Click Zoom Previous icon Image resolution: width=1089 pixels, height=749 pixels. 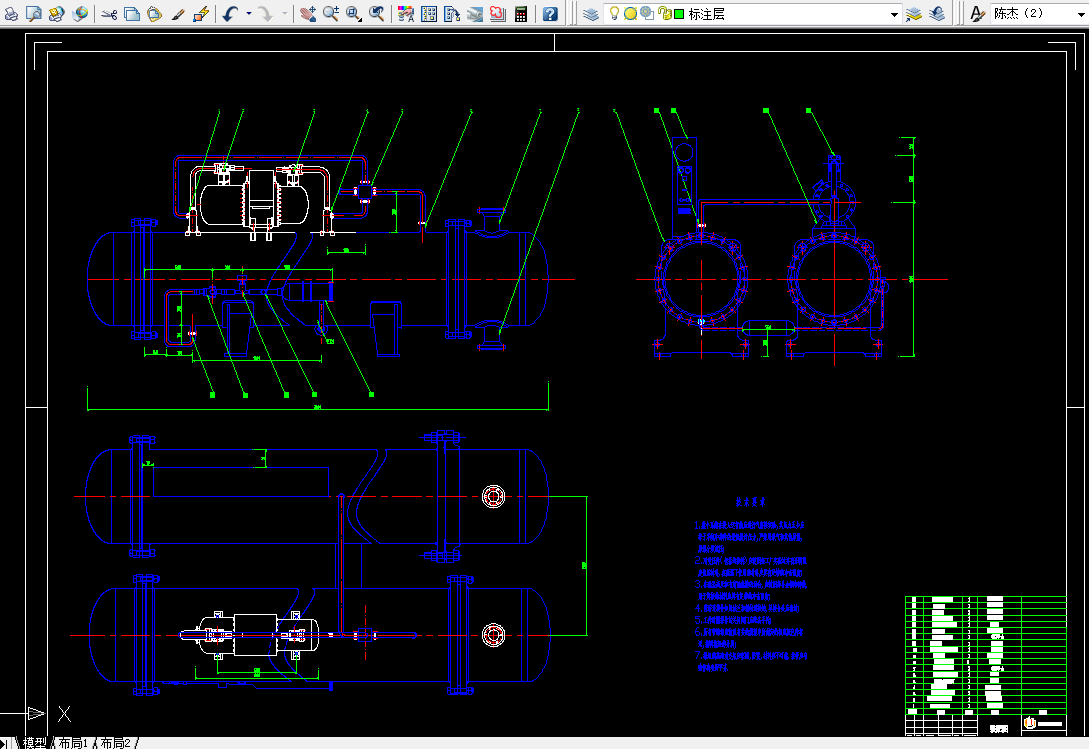376,13
